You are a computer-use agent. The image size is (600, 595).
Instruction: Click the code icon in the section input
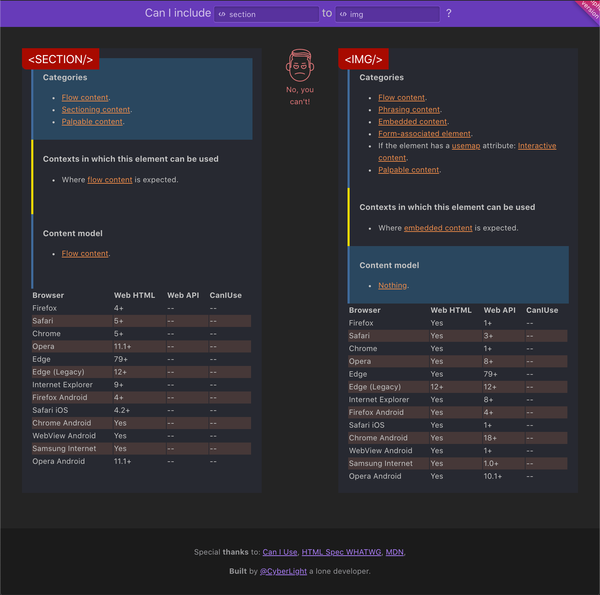point(222,15)
